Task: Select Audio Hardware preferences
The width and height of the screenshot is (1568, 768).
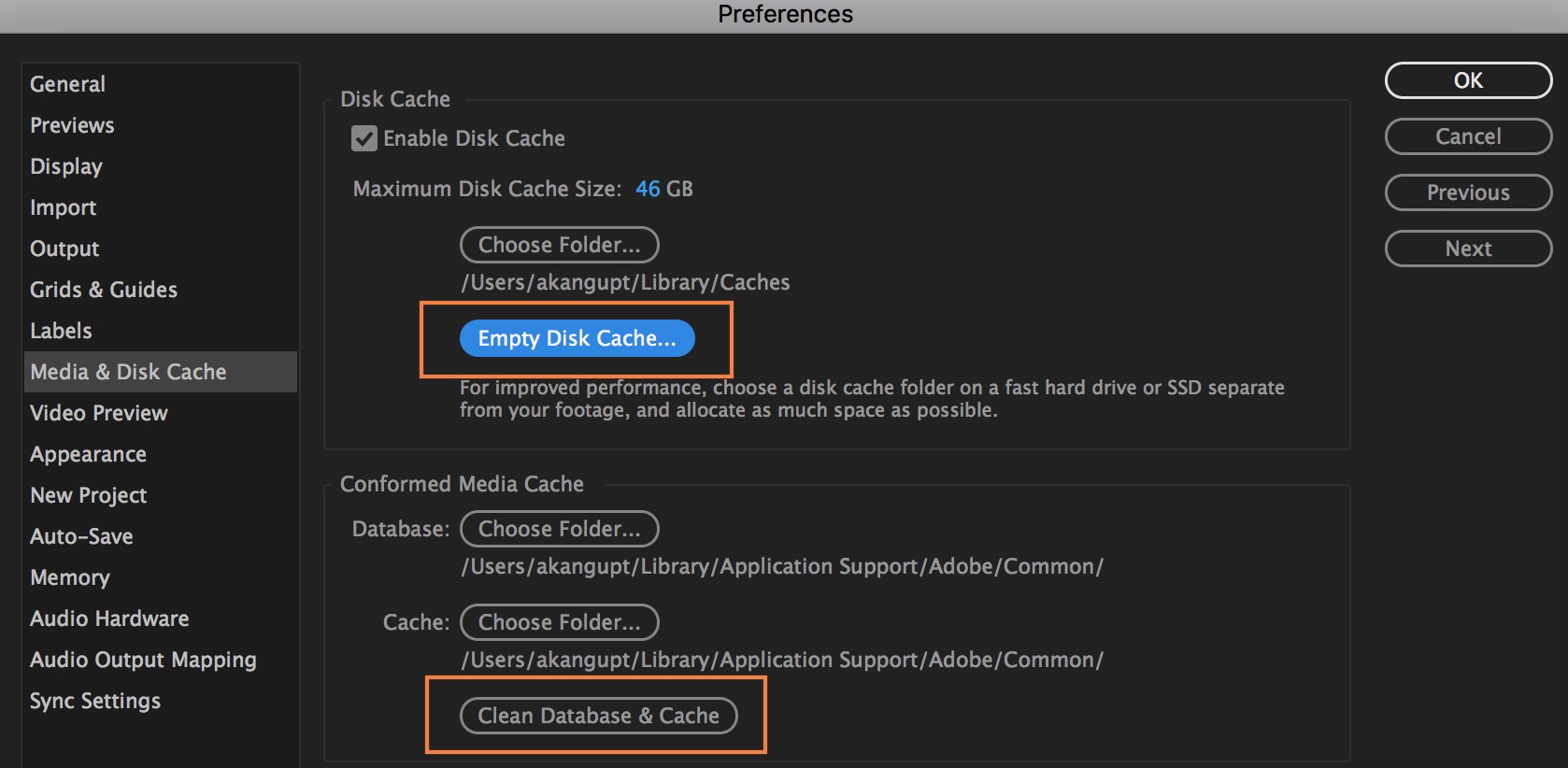Action: coord(109,619)
